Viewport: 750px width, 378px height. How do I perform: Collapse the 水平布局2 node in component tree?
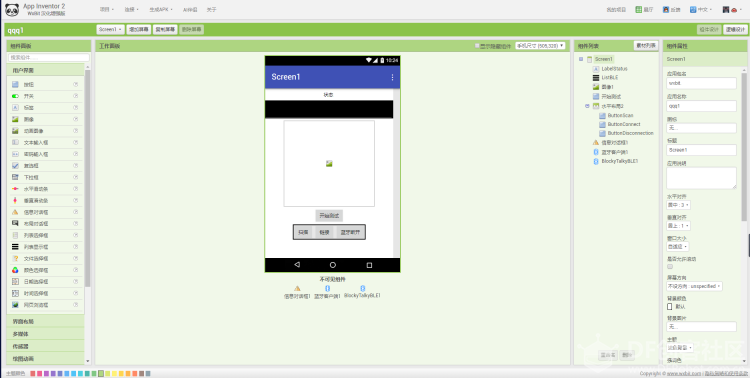point(587,106)
